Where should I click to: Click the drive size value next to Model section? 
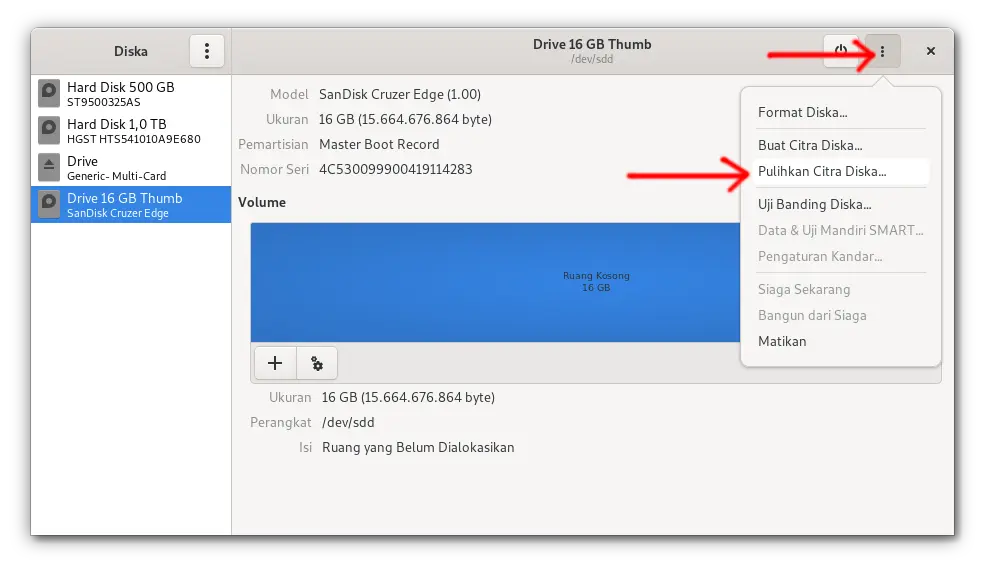405,120
